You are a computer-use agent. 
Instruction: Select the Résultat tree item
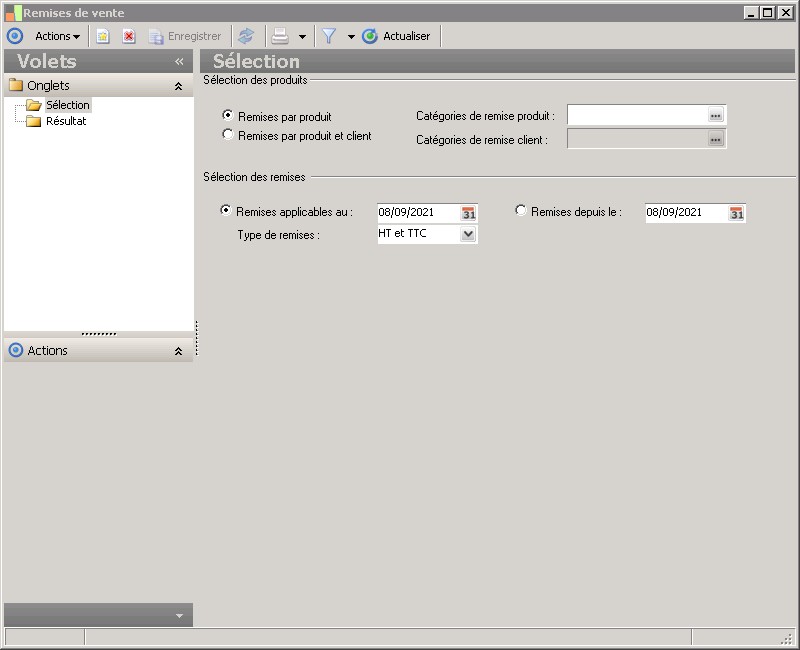pyautogui.click(x=66, y=121)
